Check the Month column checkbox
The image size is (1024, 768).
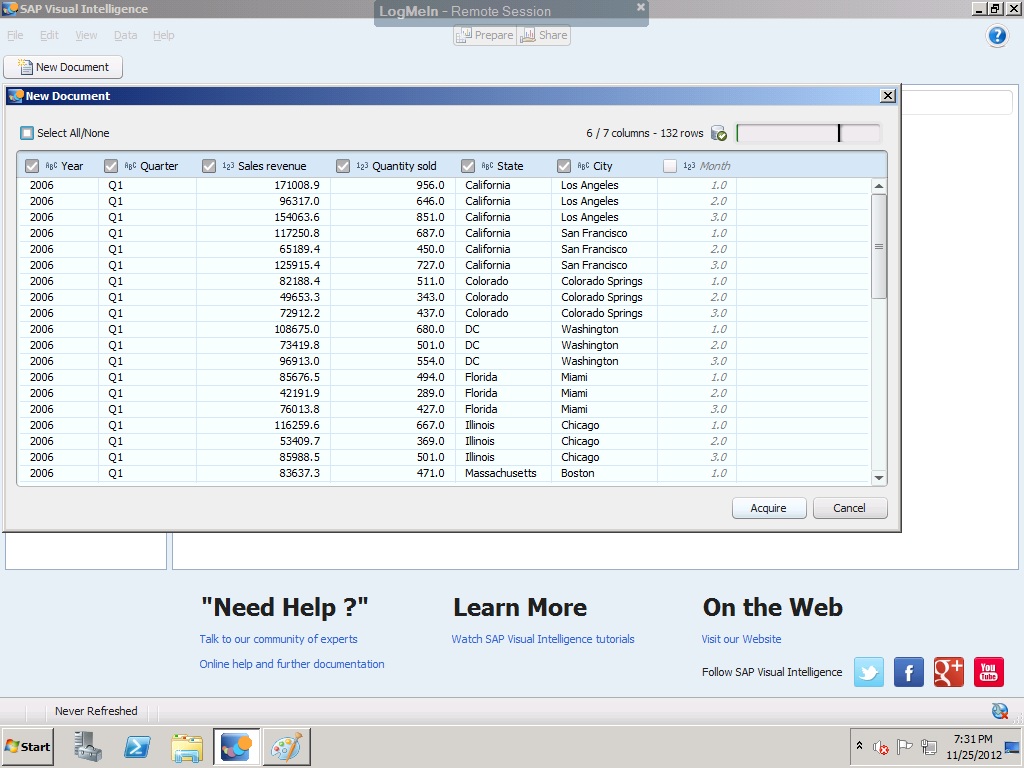click(669, 166)
